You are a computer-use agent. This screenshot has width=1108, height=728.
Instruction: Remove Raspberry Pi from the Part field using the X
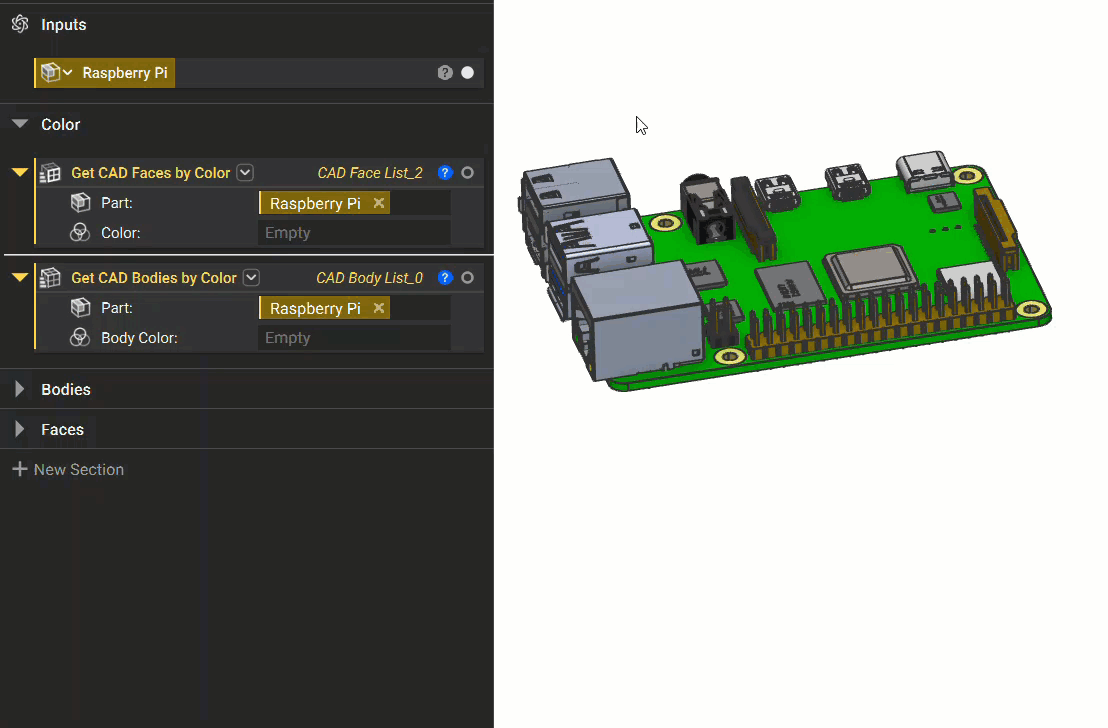coord(377,202)
